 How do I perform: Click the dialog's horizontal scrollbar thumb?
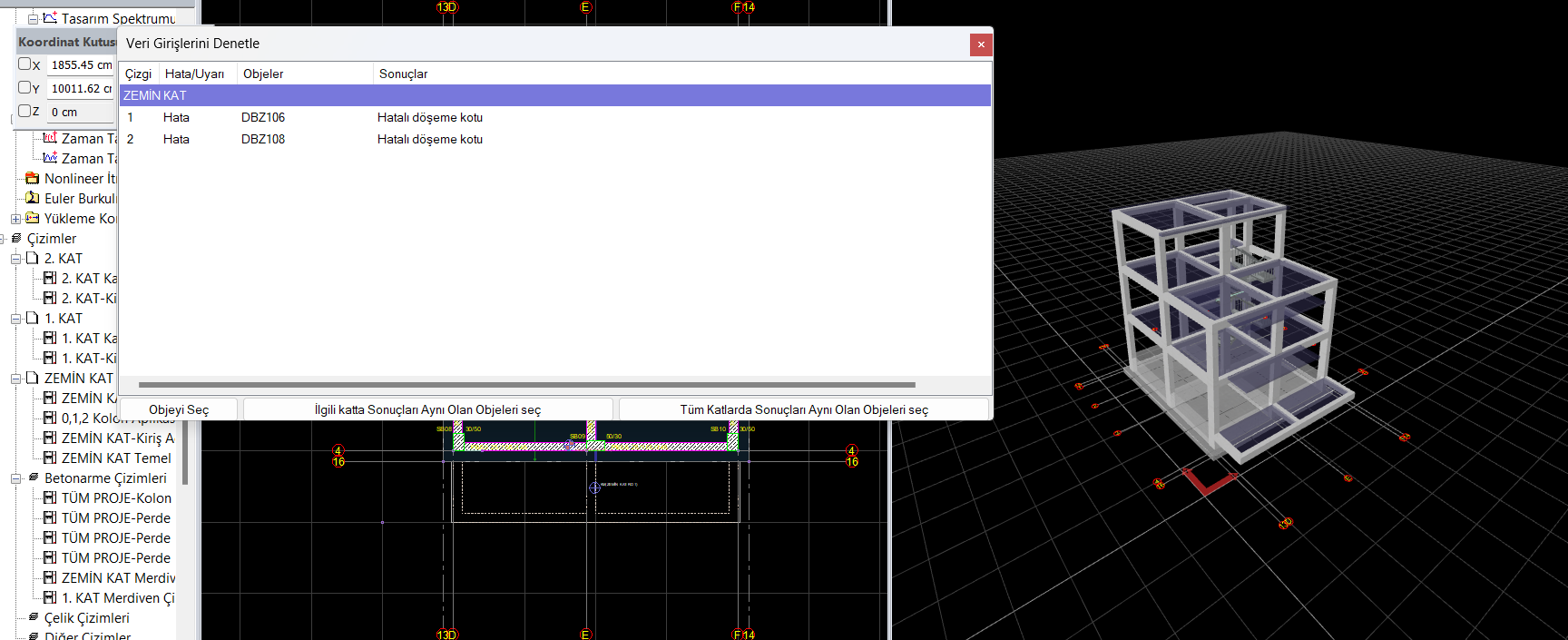527,385
